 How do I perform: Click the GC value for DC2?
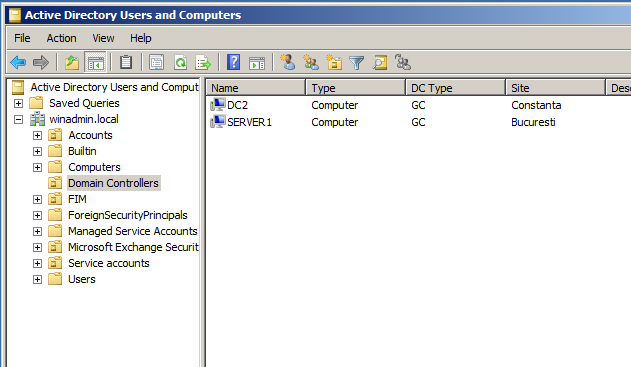(x=418, y=105)
